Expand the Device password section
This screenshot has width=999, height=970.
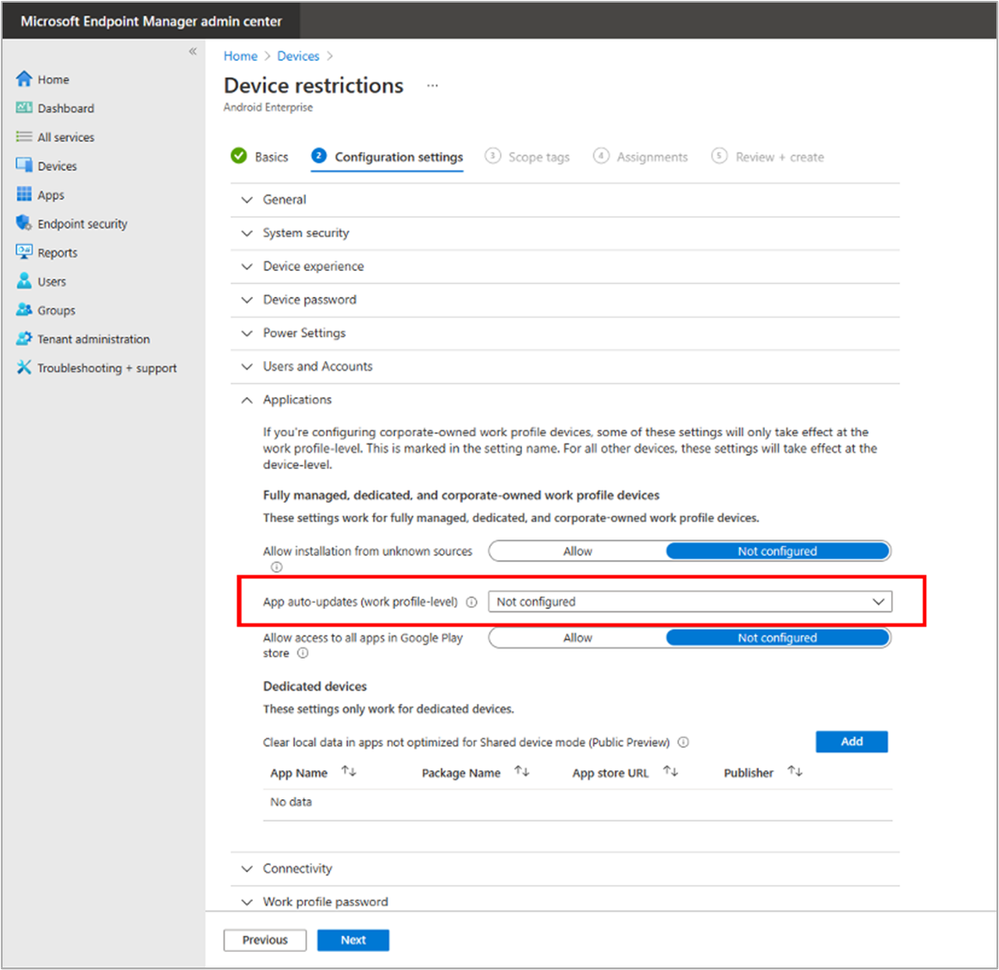(x=565, y=300)
